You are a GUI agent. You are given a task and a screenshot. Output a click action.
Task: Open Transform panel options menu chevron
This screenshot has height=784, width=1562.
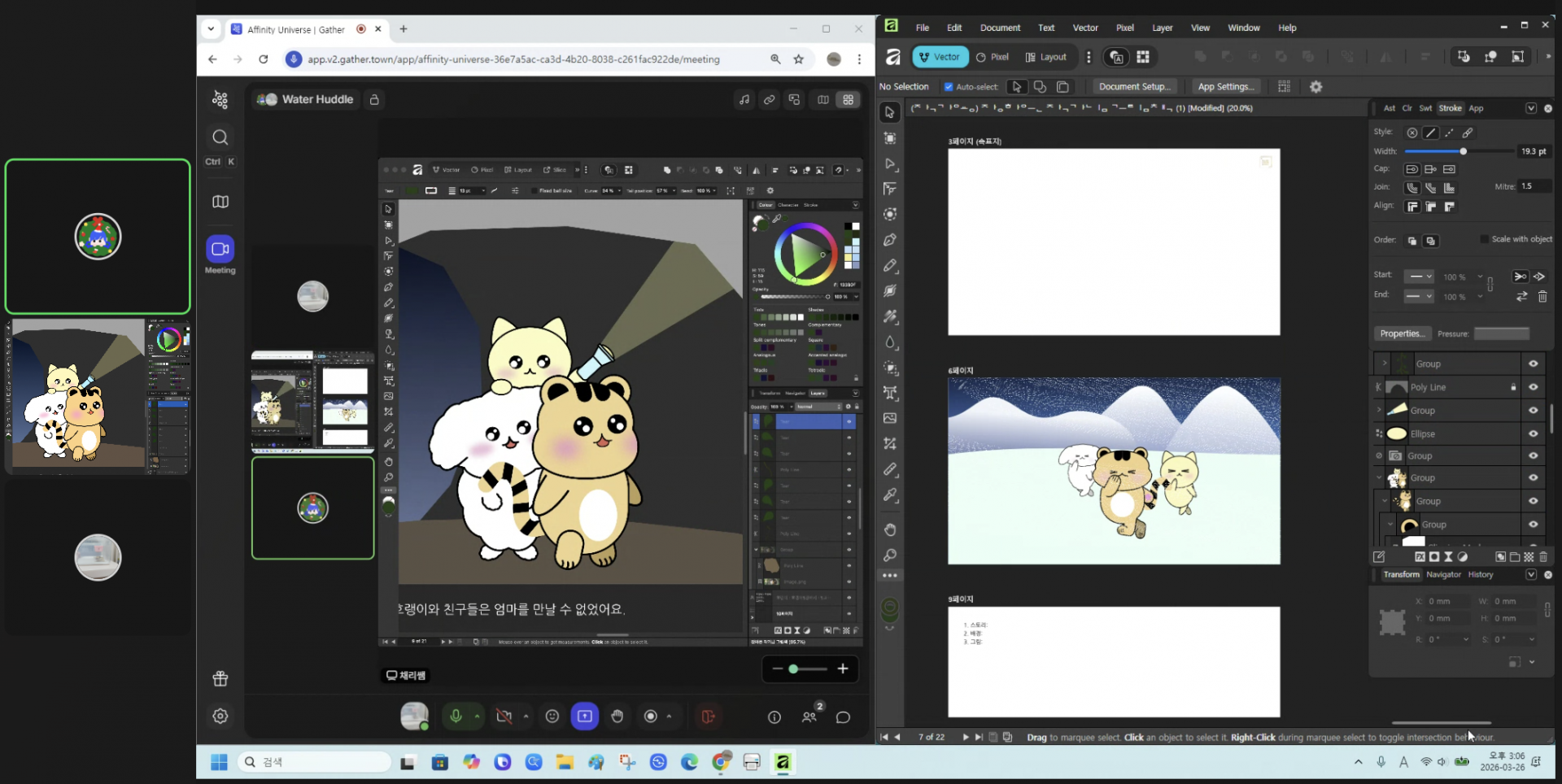[1531, 574]
